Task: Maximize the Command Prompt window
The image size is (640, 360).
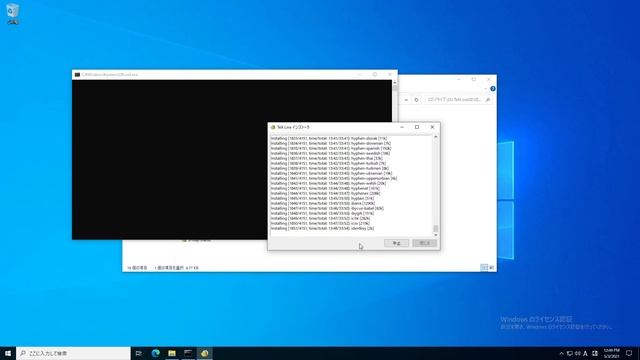Action: tap(375, 75)
